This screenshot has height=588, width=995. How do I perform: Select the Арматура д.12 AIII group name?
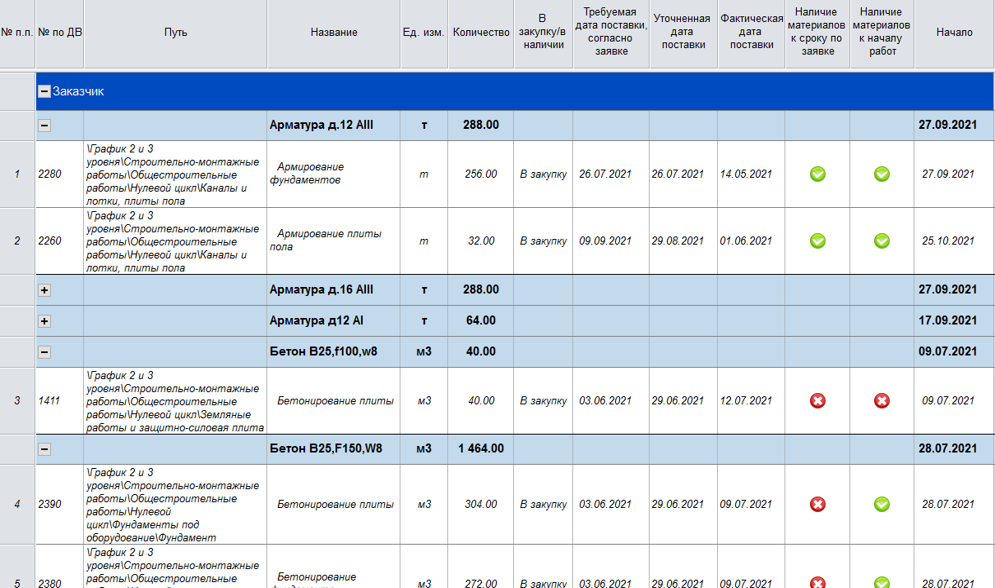(x=321, y=125)
